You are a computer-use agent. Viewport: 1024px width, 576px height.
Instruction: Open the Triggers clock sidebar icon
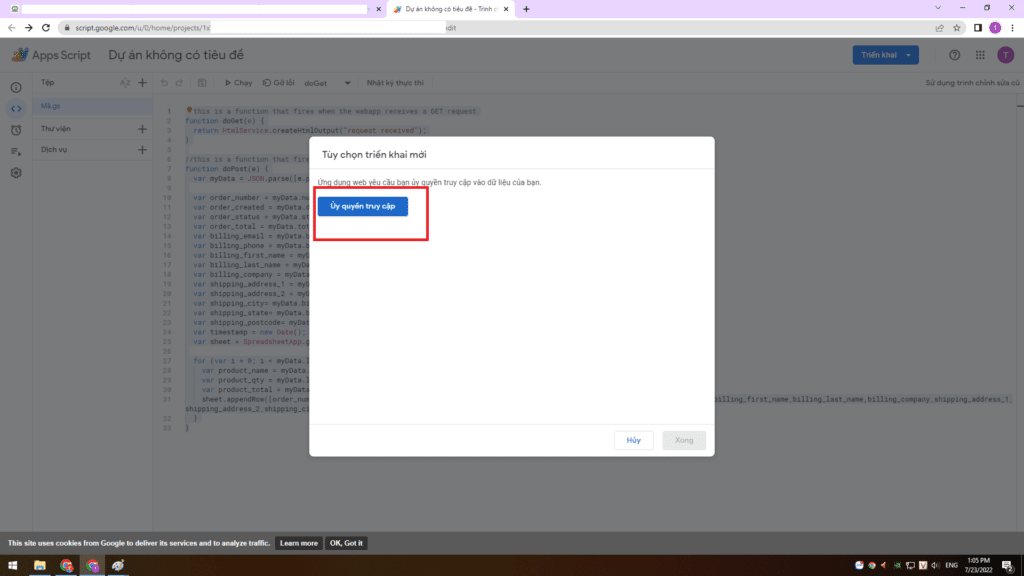[16, 130]
